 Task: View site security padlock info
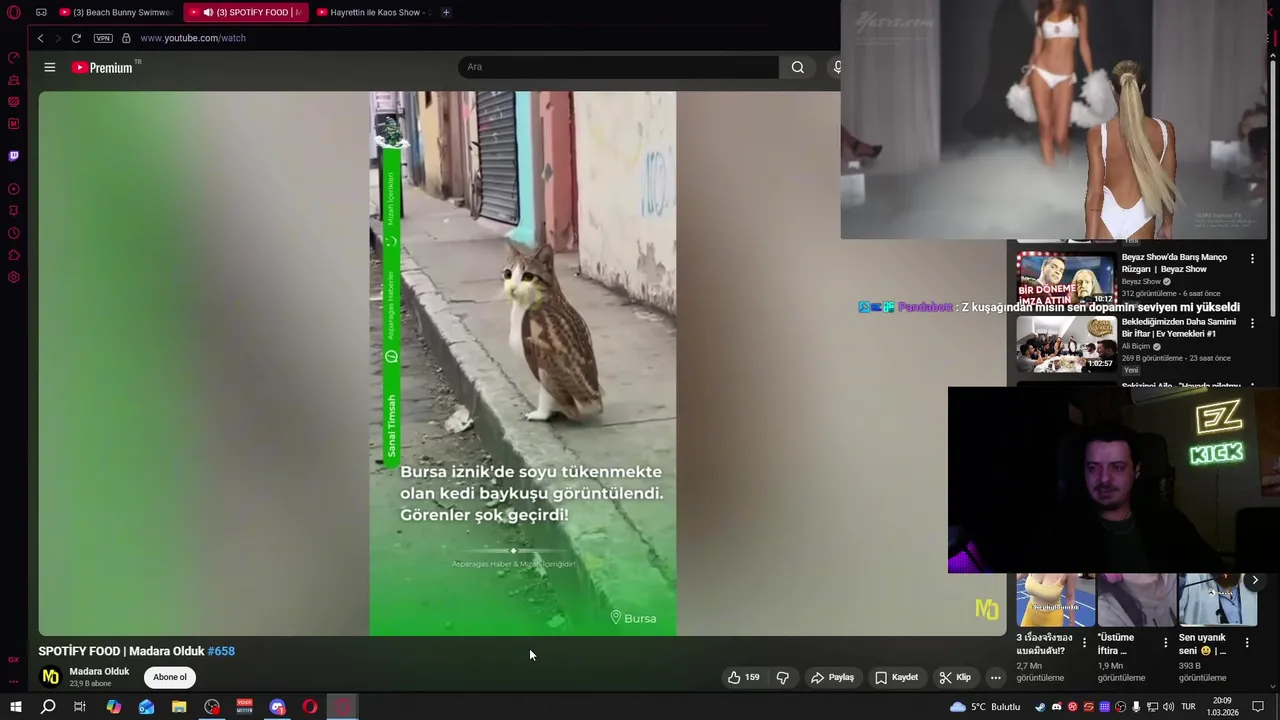coord(126,38)
